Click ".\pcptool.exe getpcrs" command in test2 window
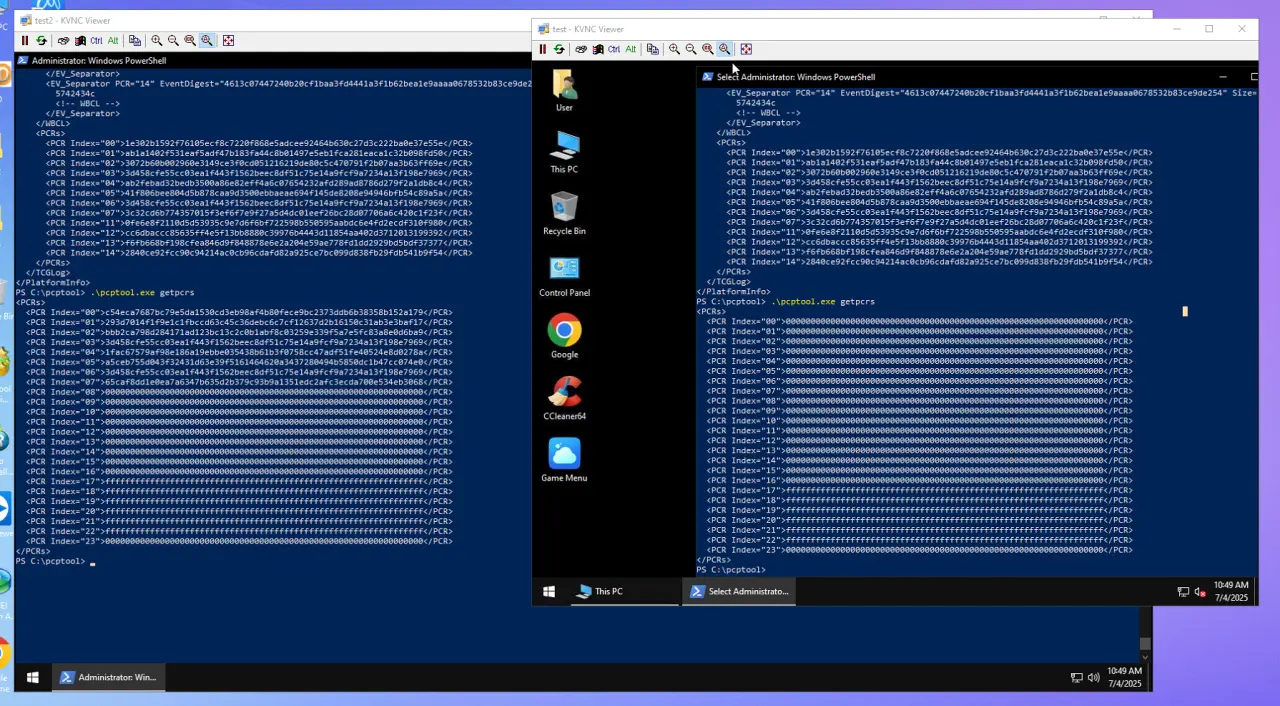 pos(143,293)
